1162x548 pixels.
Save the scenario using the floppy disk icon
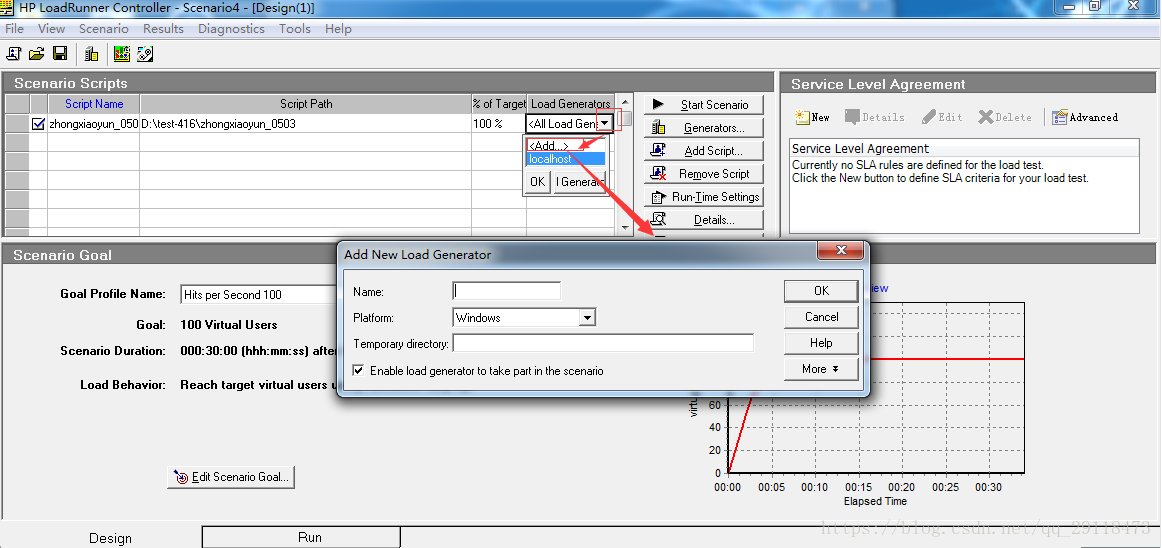point(60,53)
